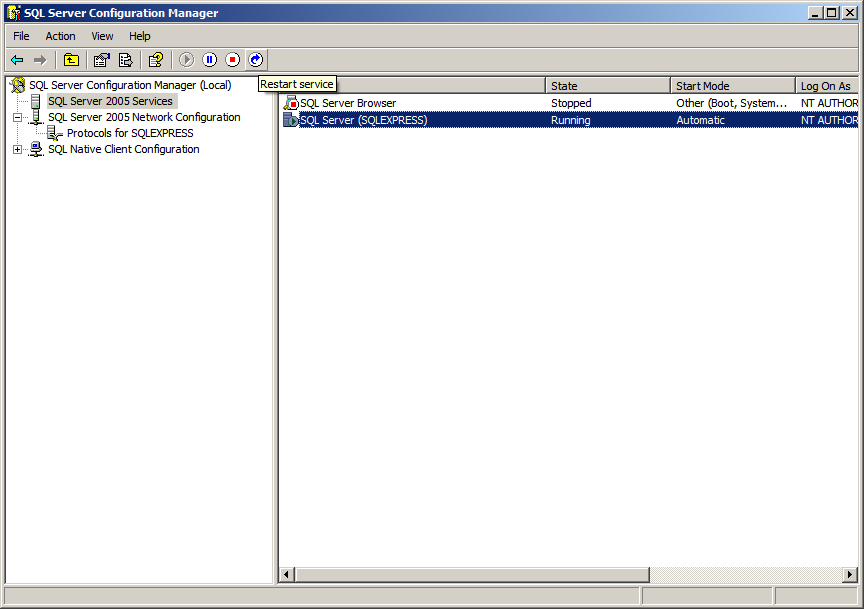The width and height of the screenshot is (864, 609).
Task: Click the horizontal scrollbar right arrow
Action: pyautogui.click(x=850, y=574)
